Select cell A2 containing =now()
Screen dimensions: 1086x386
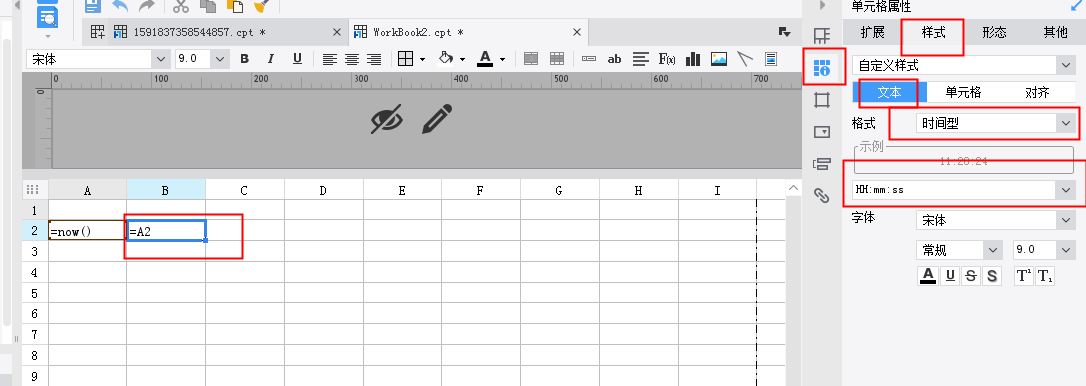(87, 231)
